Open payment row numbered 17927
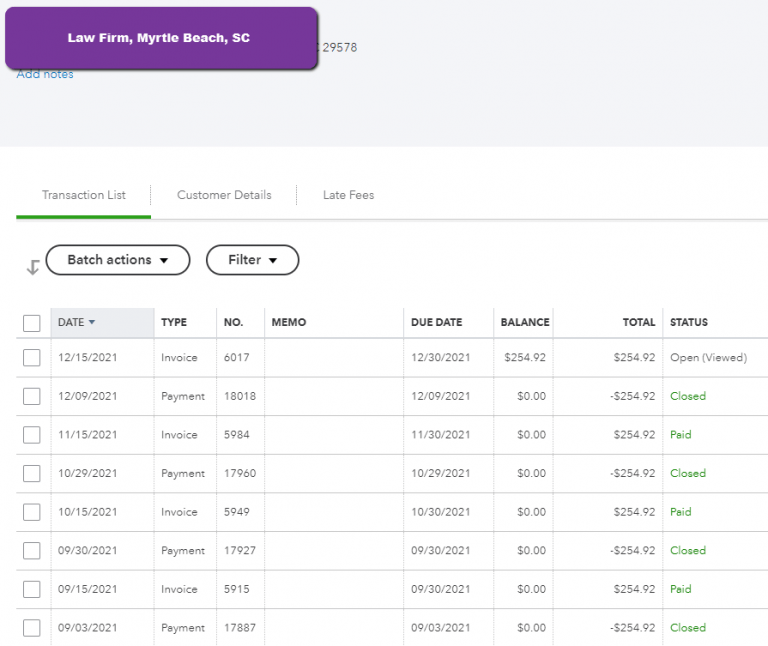This screenshot has width=768, height=646. [392, 550]
